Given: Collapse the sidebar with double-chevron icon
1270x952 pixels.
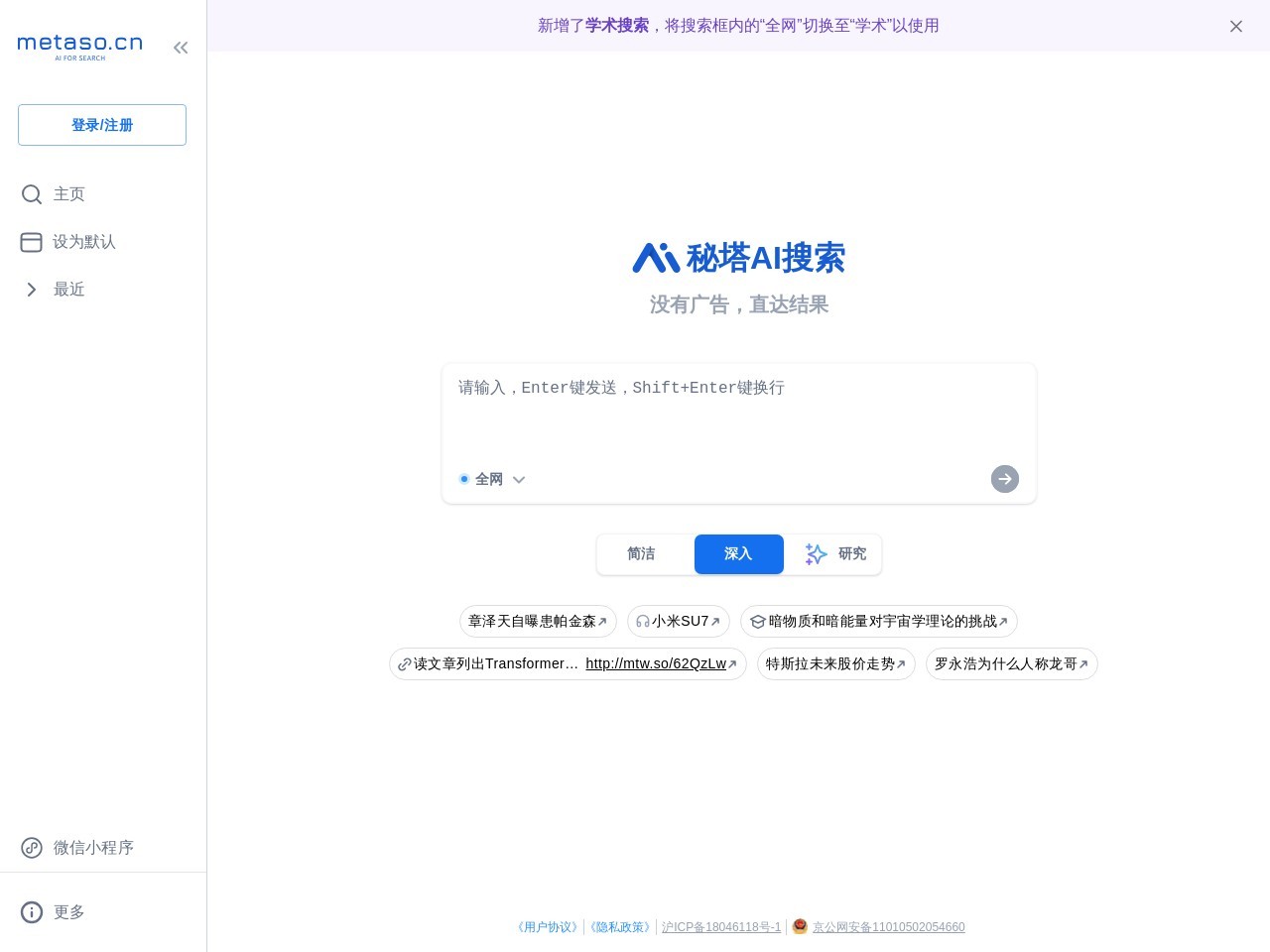Looking at the screenshot, I should click(181, 48).
